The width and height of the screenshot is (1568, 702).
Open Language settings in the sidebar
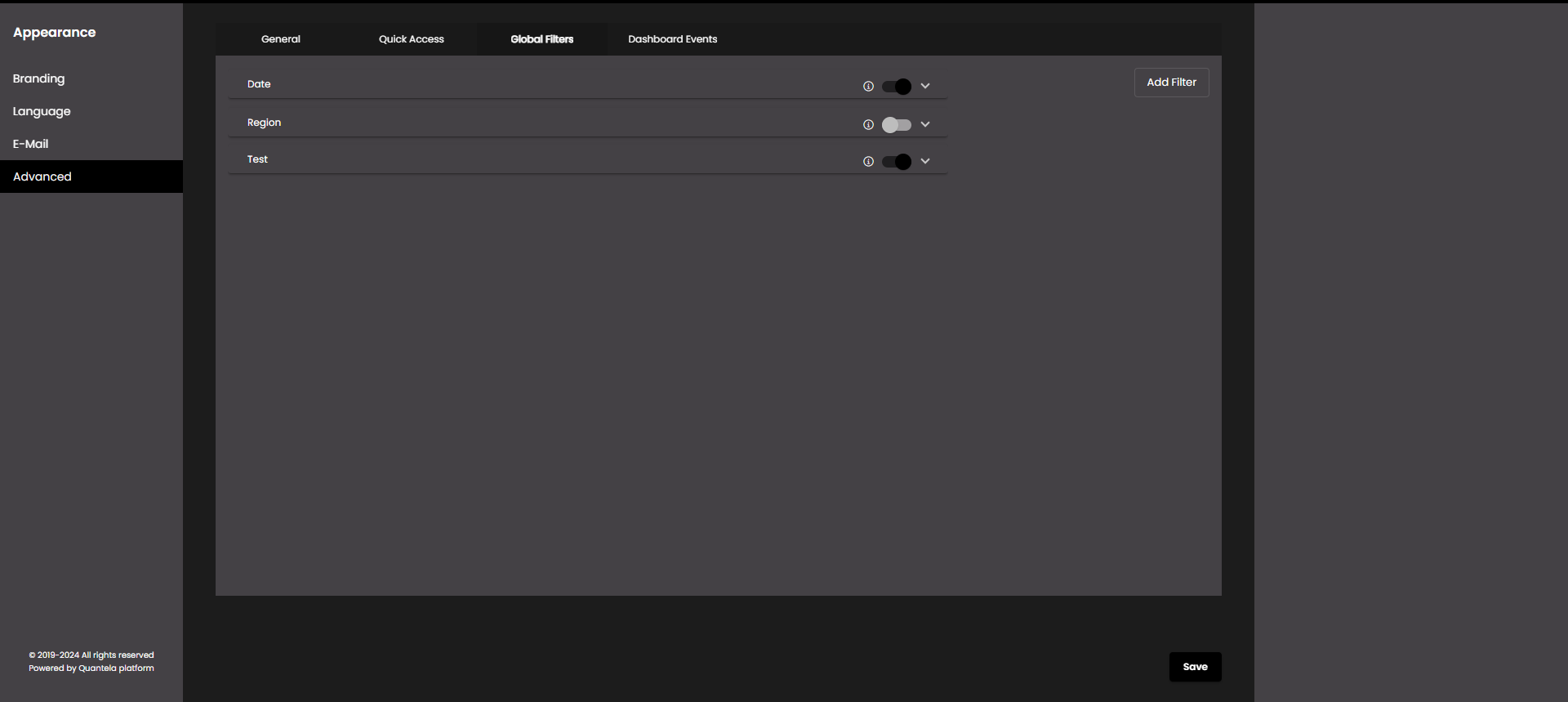pyautogui.click(x=91, y=111)
